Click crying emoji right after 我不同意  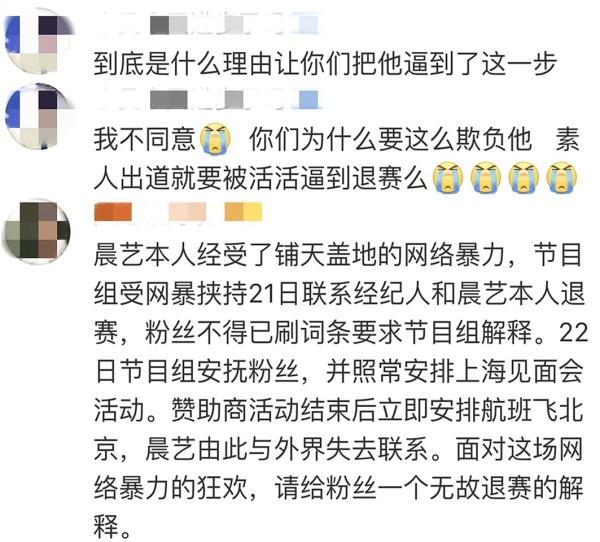pos(216,139)
